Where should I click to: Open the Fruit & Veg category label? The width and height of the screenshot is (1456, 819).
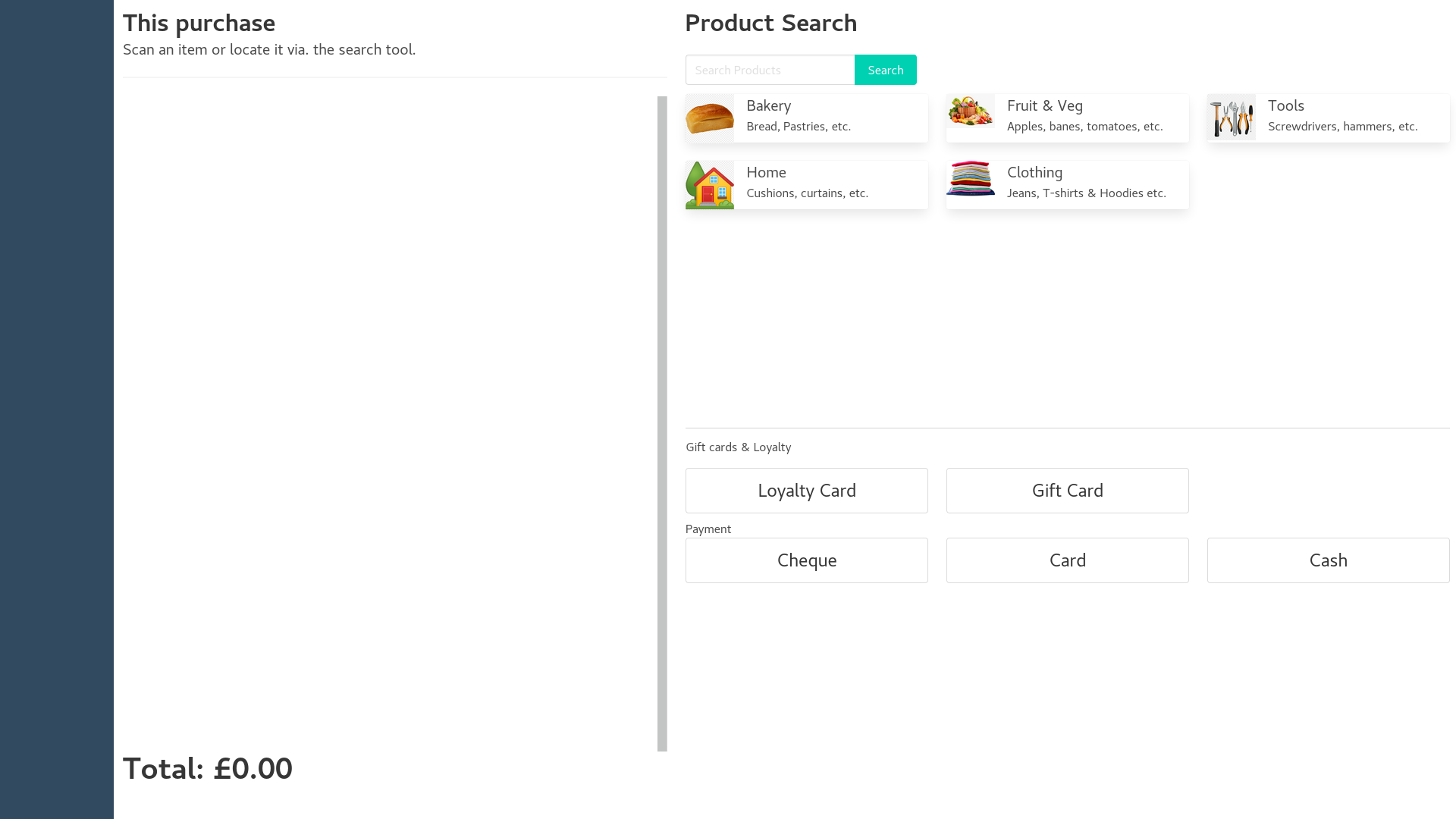(x=1044, y=106)
